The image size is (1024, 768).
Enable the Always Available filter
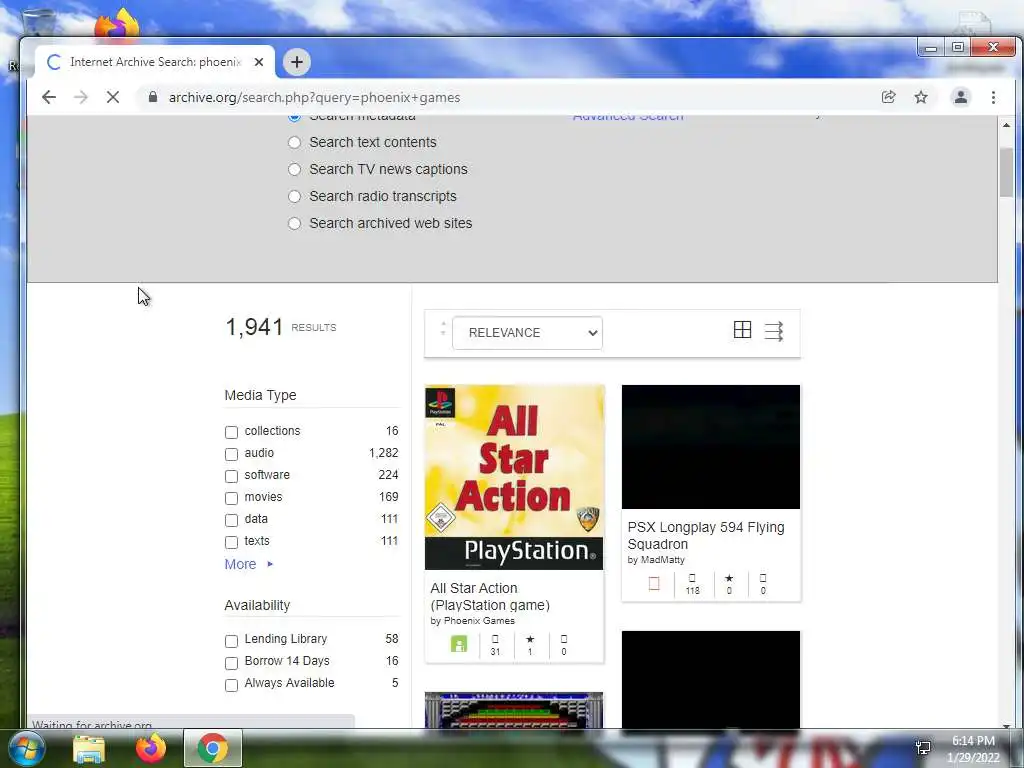coord(231,685)
